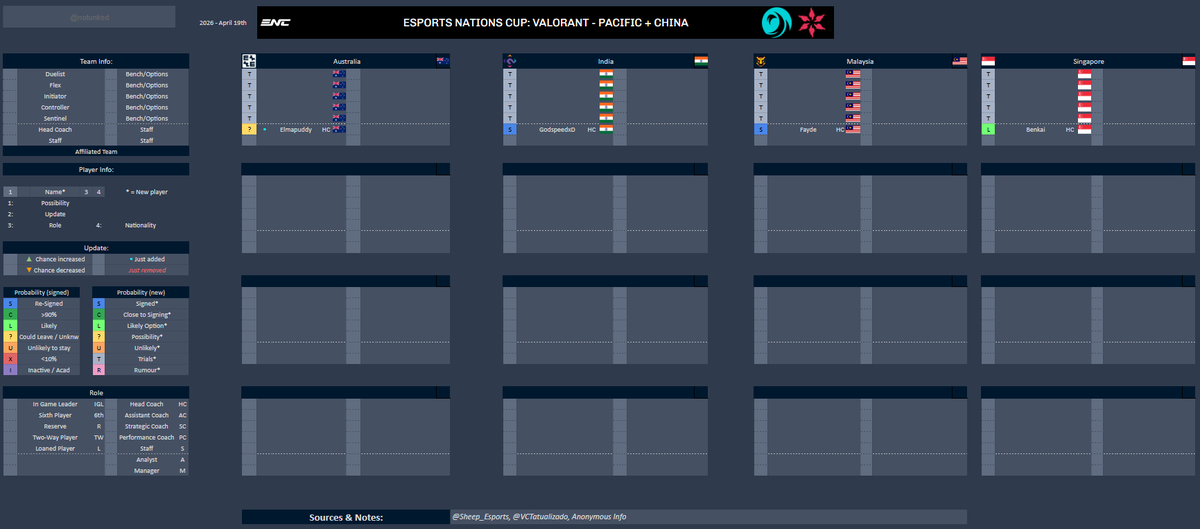Click yellow ? swatch beside Possibility*
The image size is (1200, 529).
pos(98,336)
